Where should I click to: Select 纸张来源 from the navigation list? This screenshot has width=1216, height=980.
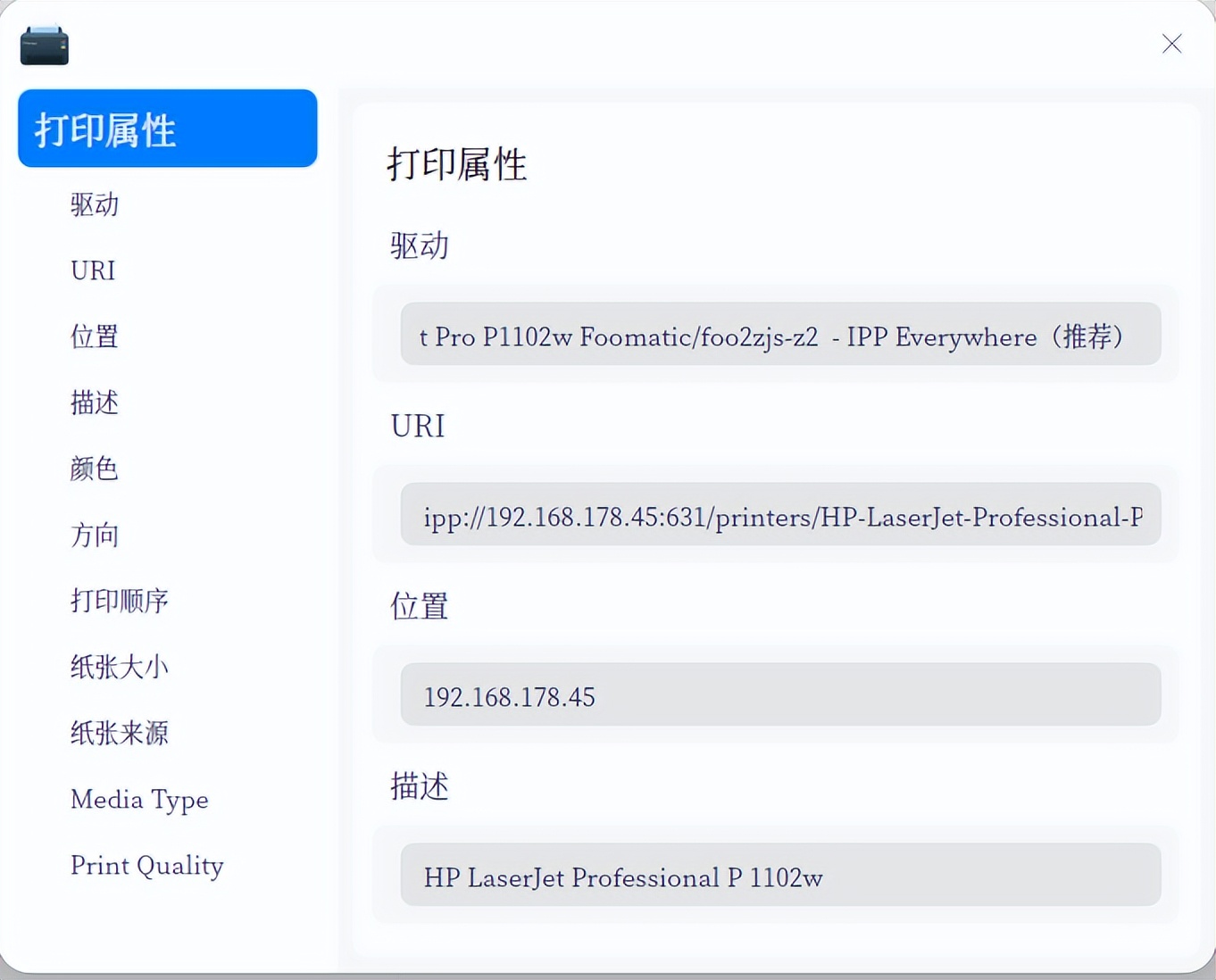(119, 733)
